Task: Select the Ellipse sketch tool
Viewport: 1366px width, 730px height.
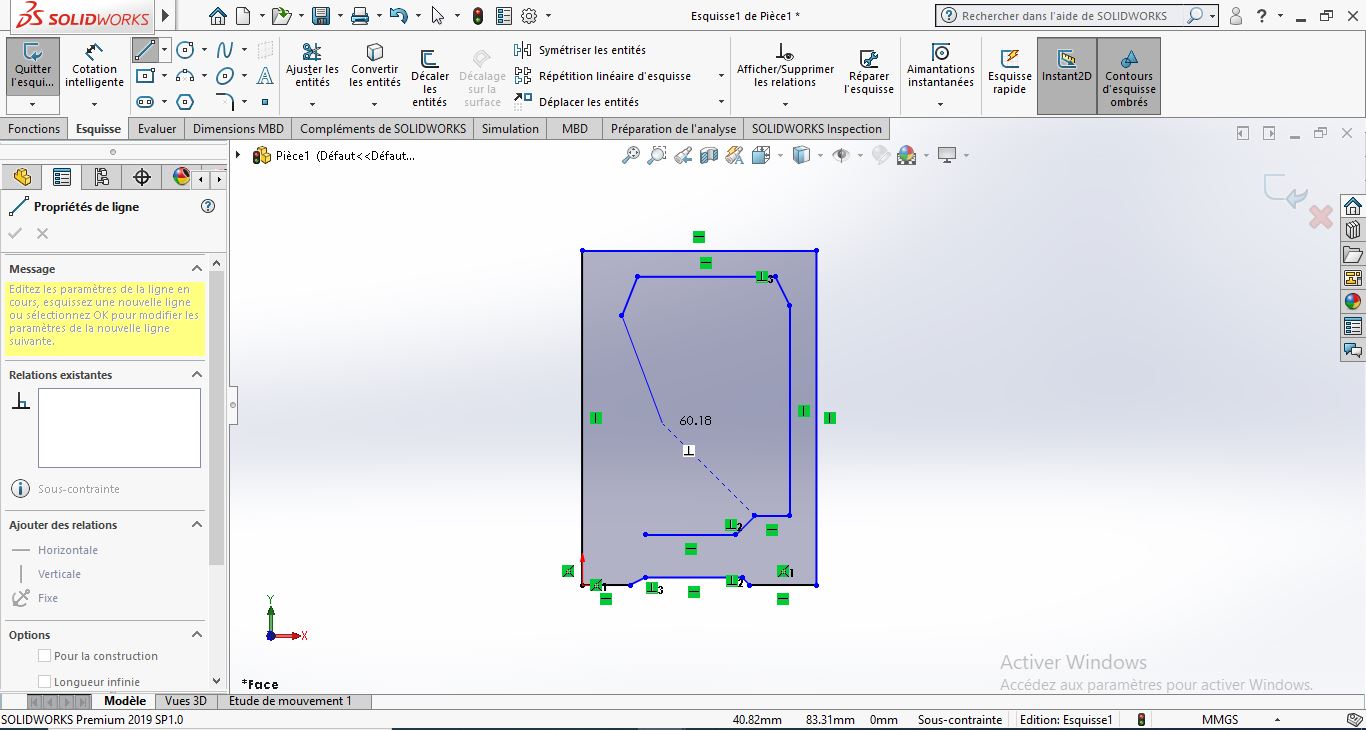Action: [x=225, y=76]
